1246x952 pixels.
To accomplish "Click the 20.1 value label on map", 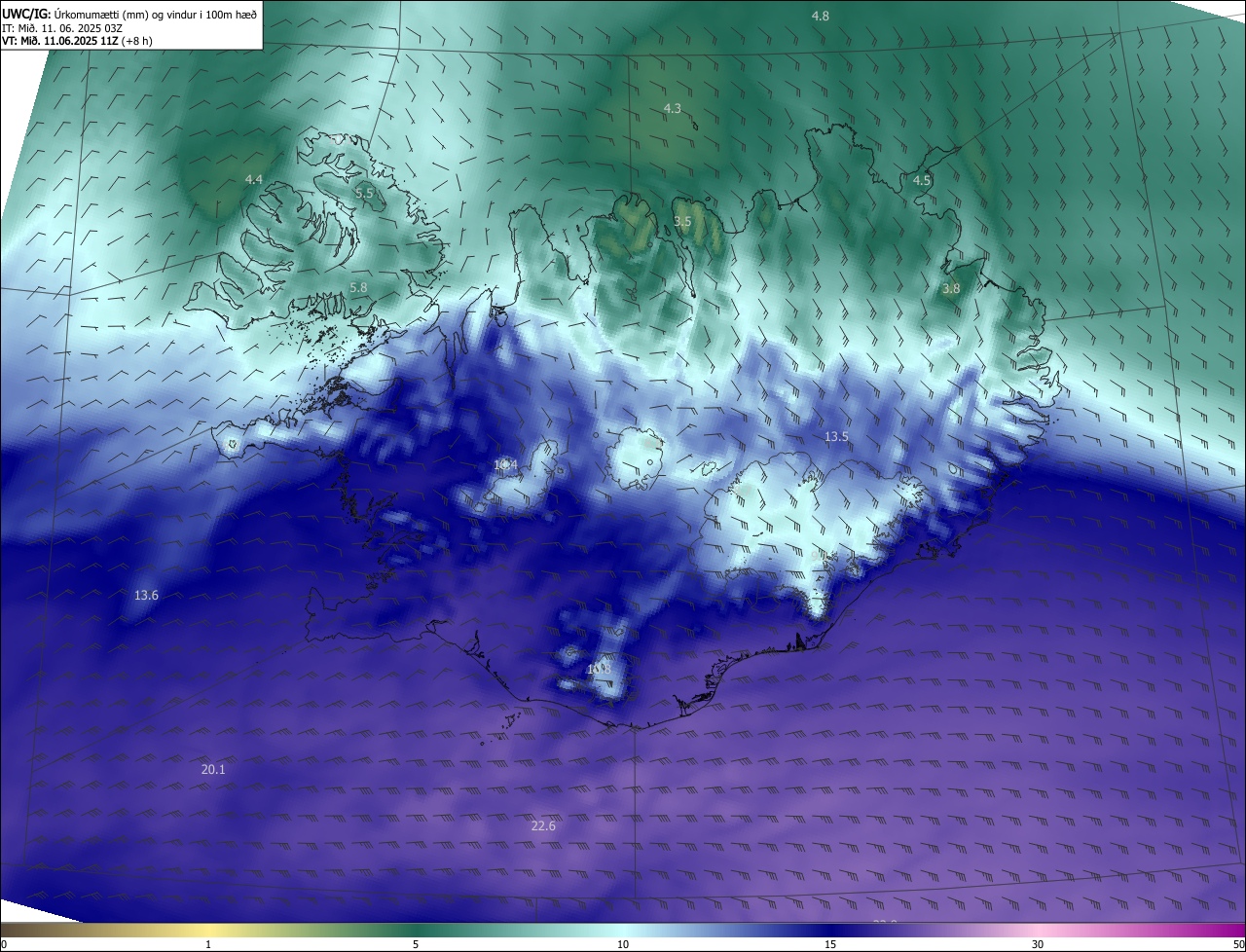I will coord(213,769).
